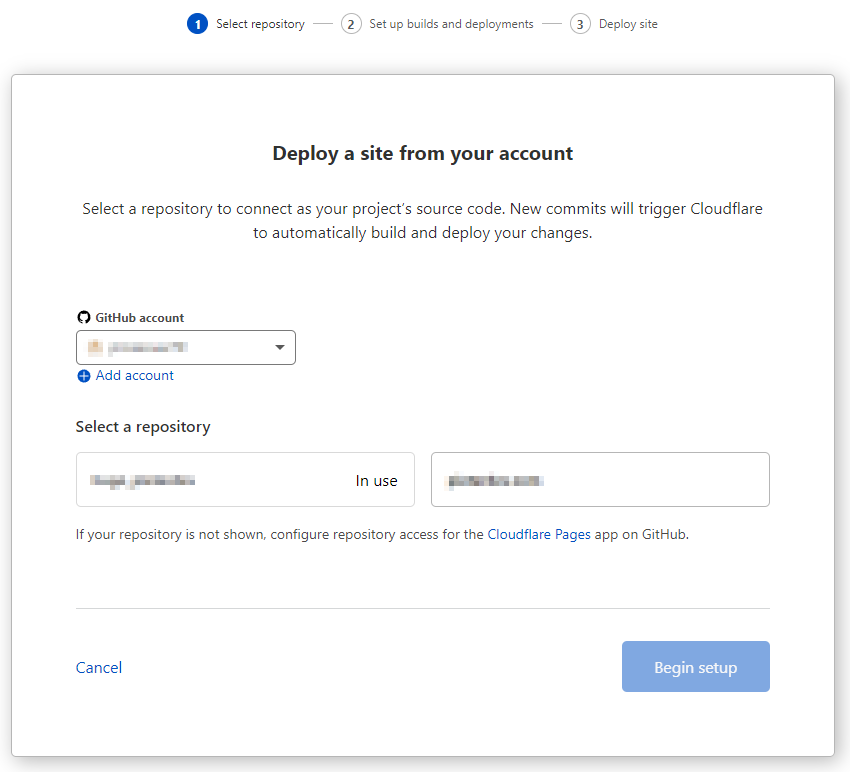Open the GitHub account dropdown
This screenshot has width=850, height=772.
(x=185, y=348)
